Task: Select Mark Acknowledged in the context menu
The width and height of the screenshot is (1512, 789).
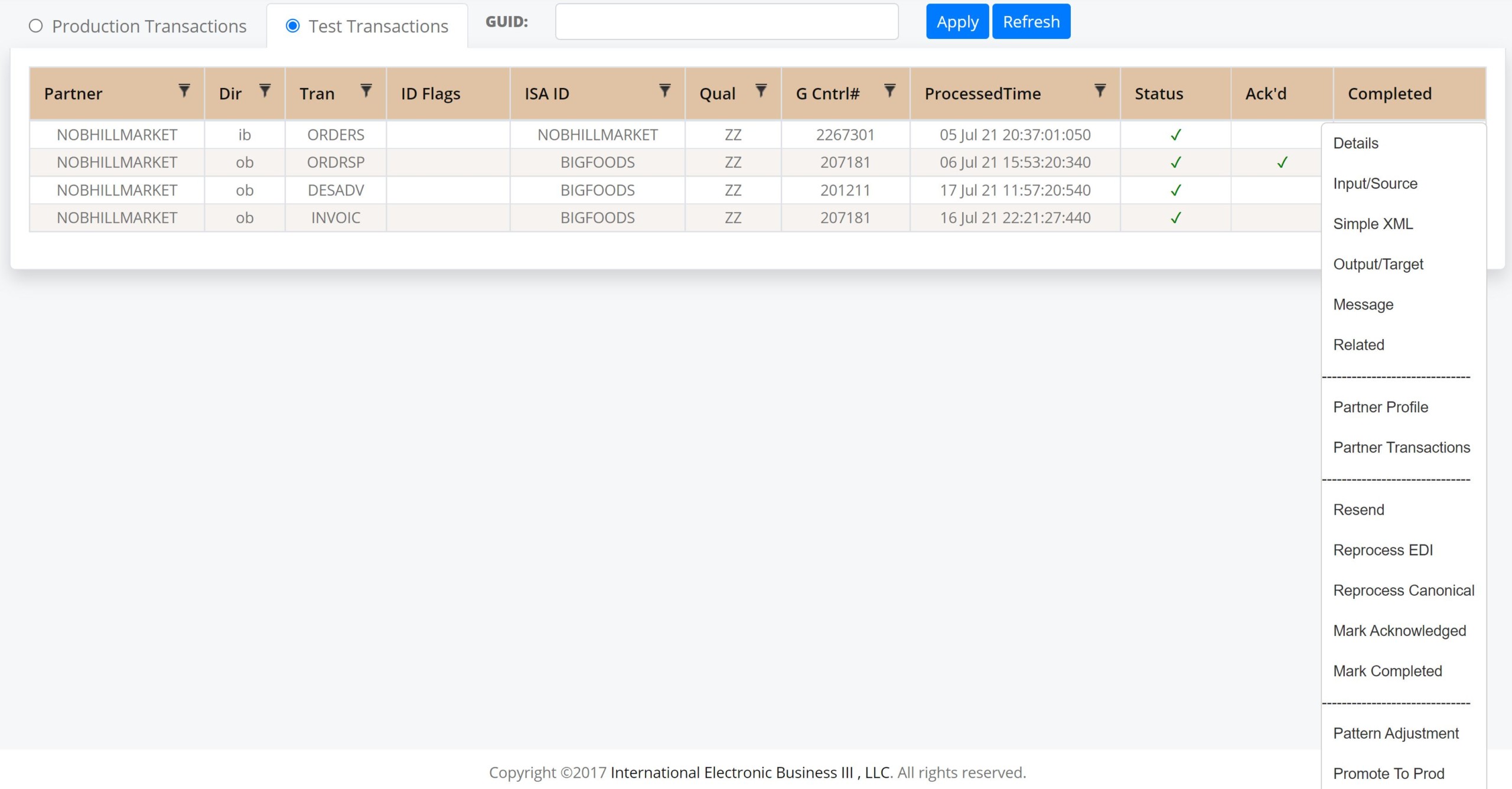Action: (x=1399, y=631)
